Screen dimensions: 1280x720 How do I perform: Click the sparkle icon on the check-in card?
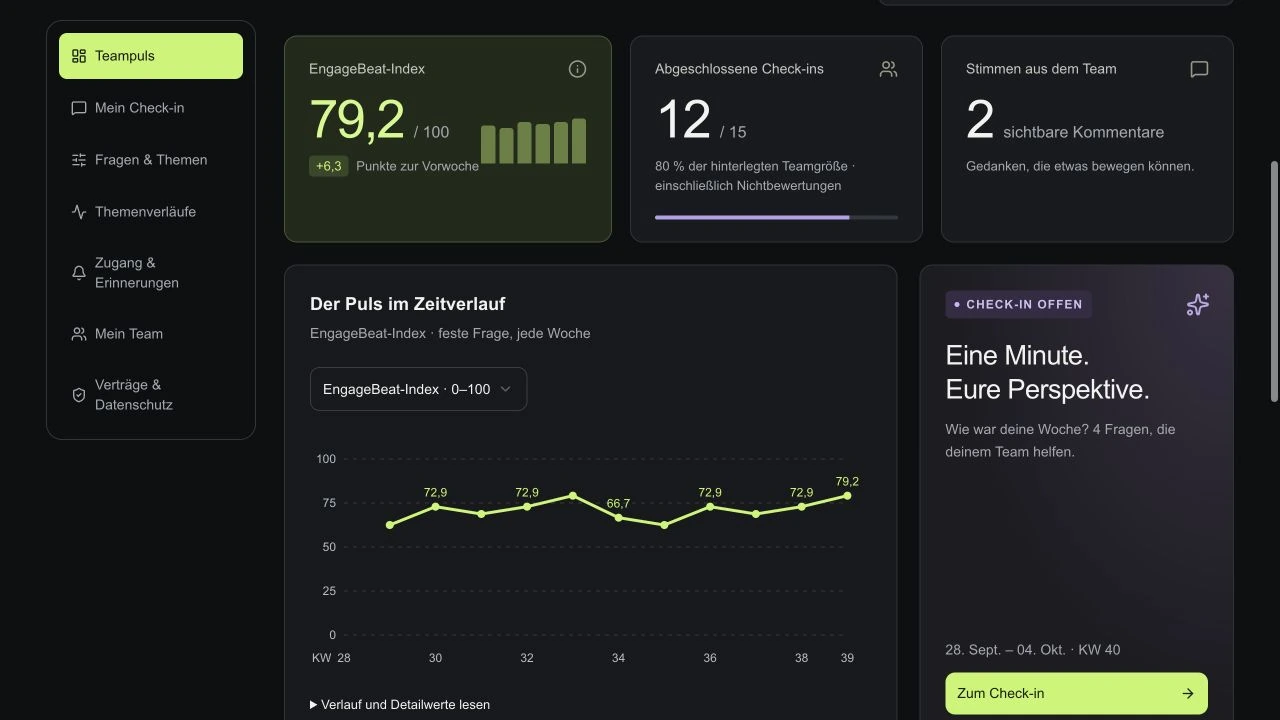click(x=1197, y=305)
